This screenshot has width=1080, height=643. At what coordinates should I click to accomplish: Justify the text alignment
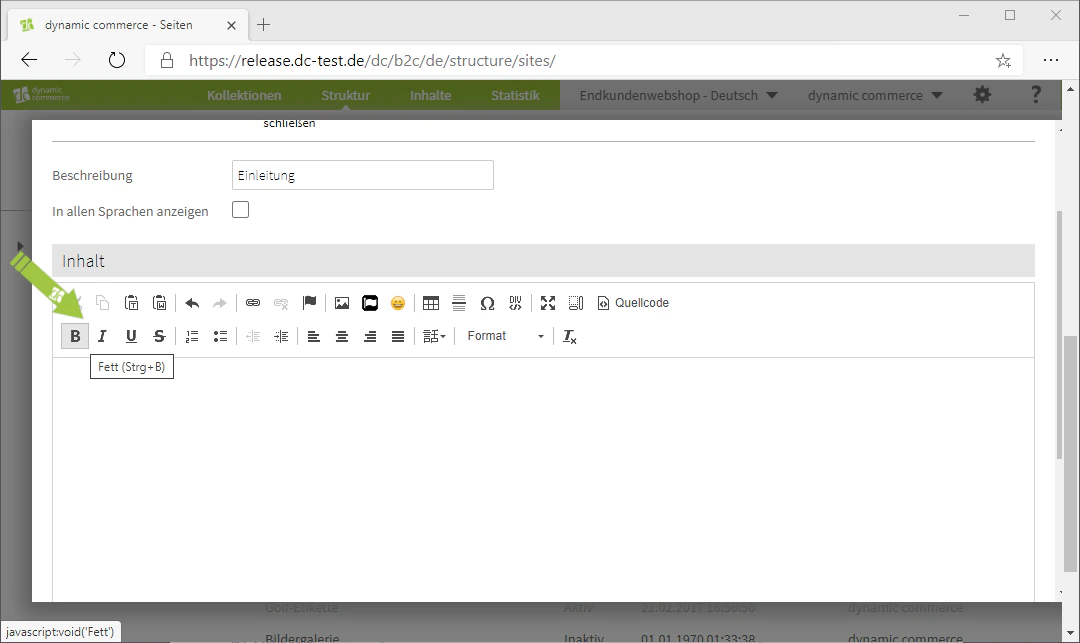pos(398,336)
